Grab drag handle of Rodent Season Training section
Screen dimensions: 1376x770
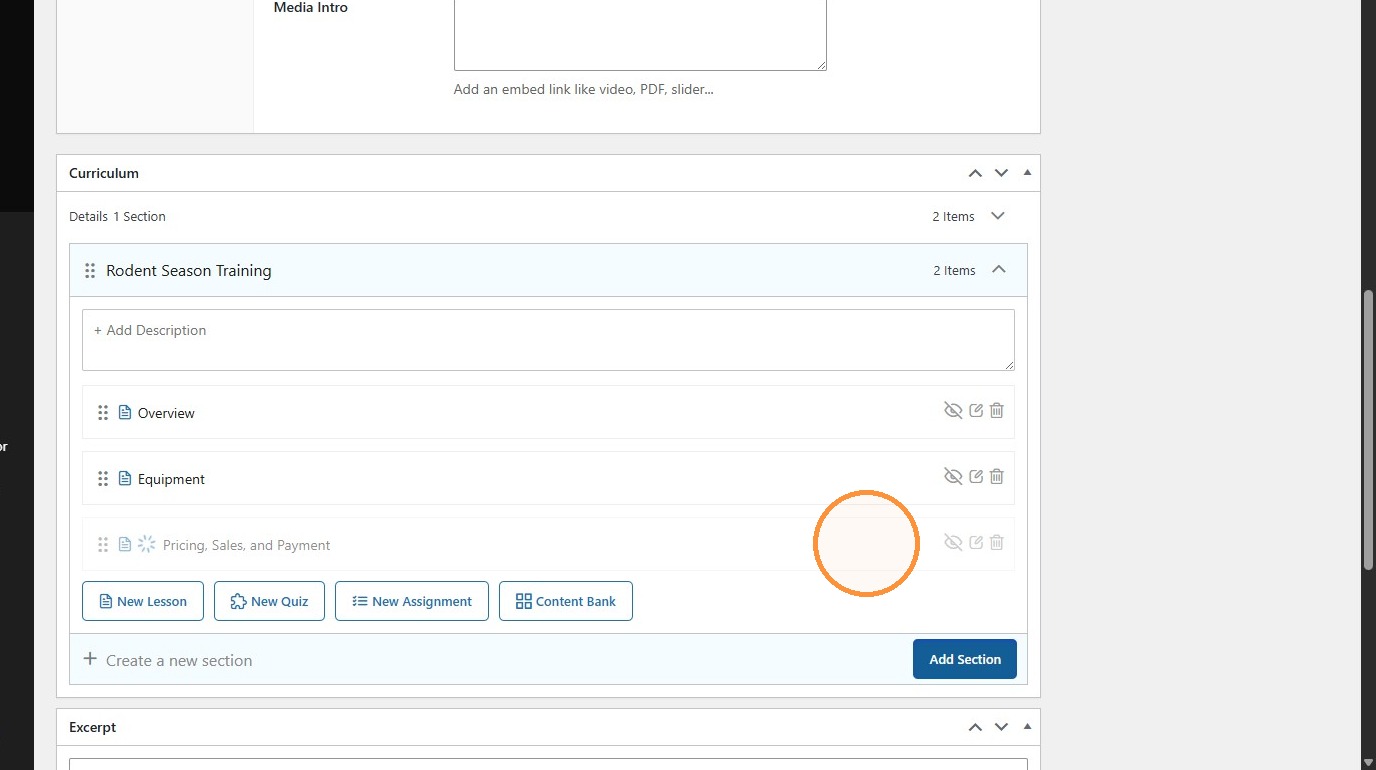pyautogui.click(x=90, y=270)
